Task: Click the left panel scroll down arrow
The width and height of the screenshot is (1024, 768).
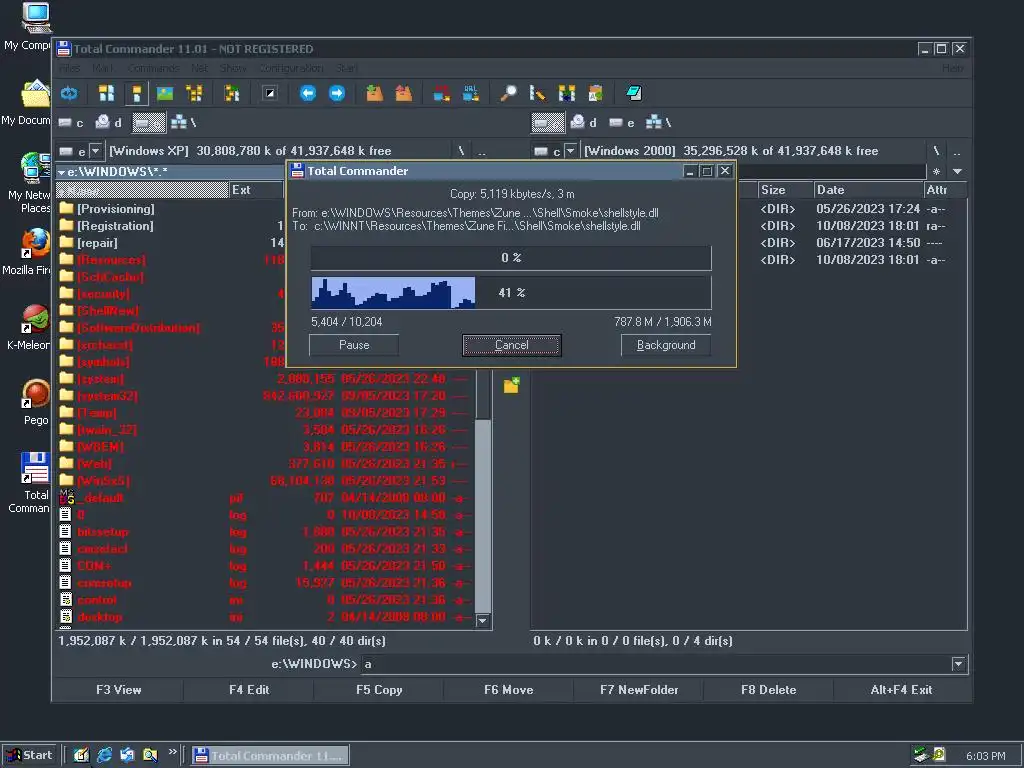Action: point(483,620)
